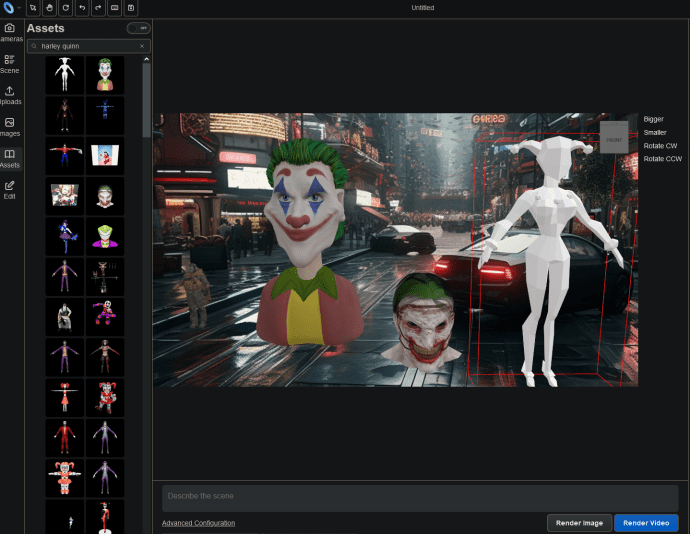Click the FRONT view cube
Screen dimensions: 690x534
[x=614, y=137]
